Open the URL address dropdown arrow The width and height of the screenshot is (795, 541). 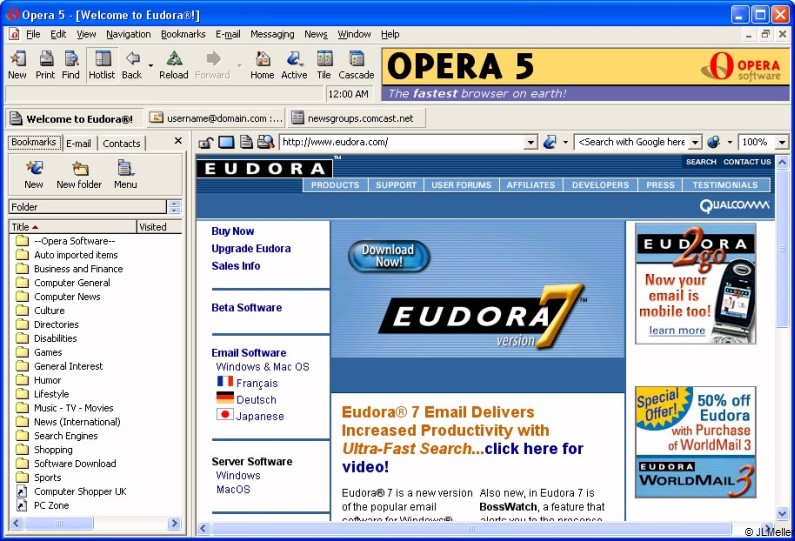tap(530, 142)
